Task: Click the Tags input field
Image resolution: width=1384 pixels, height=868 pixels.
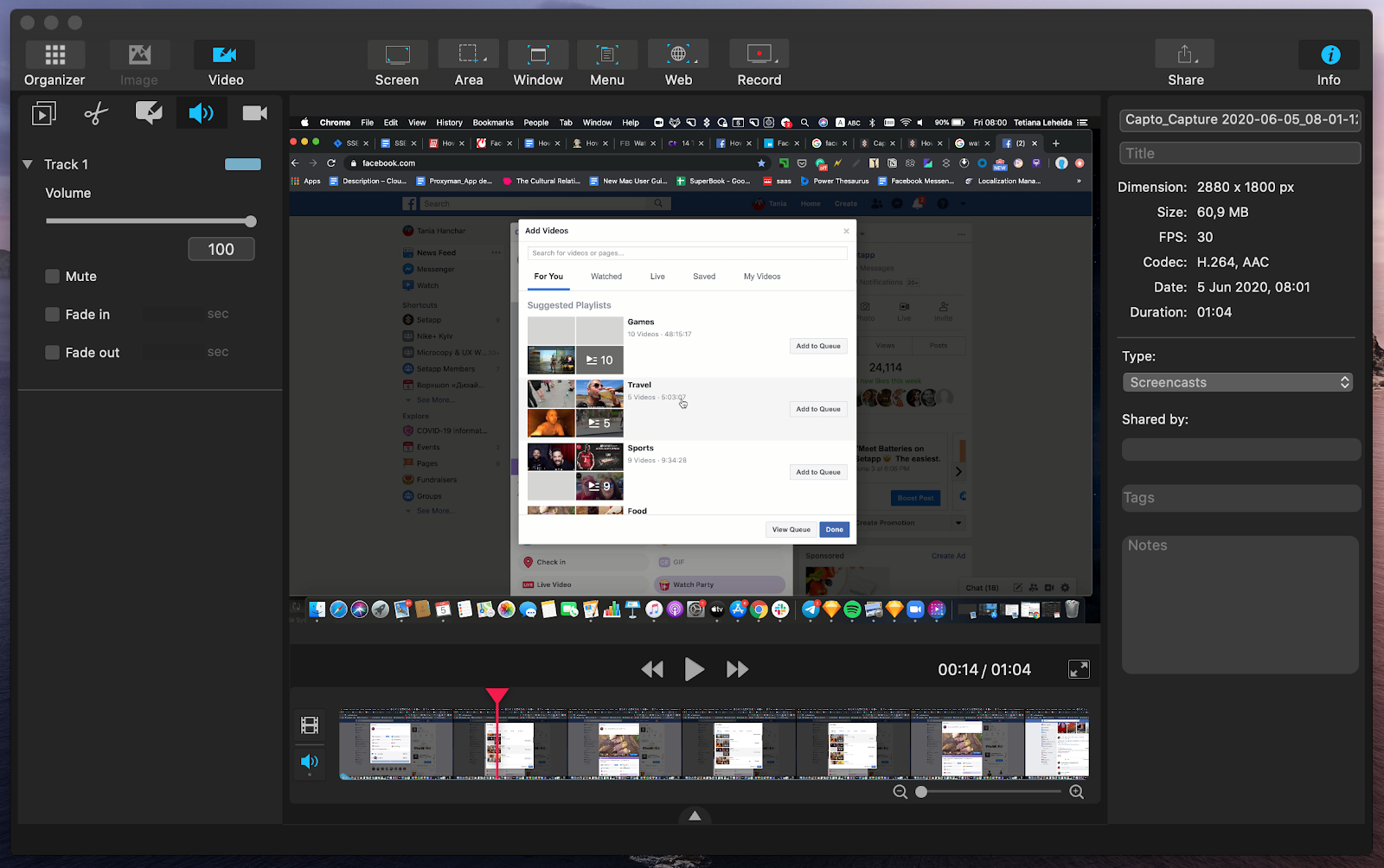Action: coord(1240,498)
